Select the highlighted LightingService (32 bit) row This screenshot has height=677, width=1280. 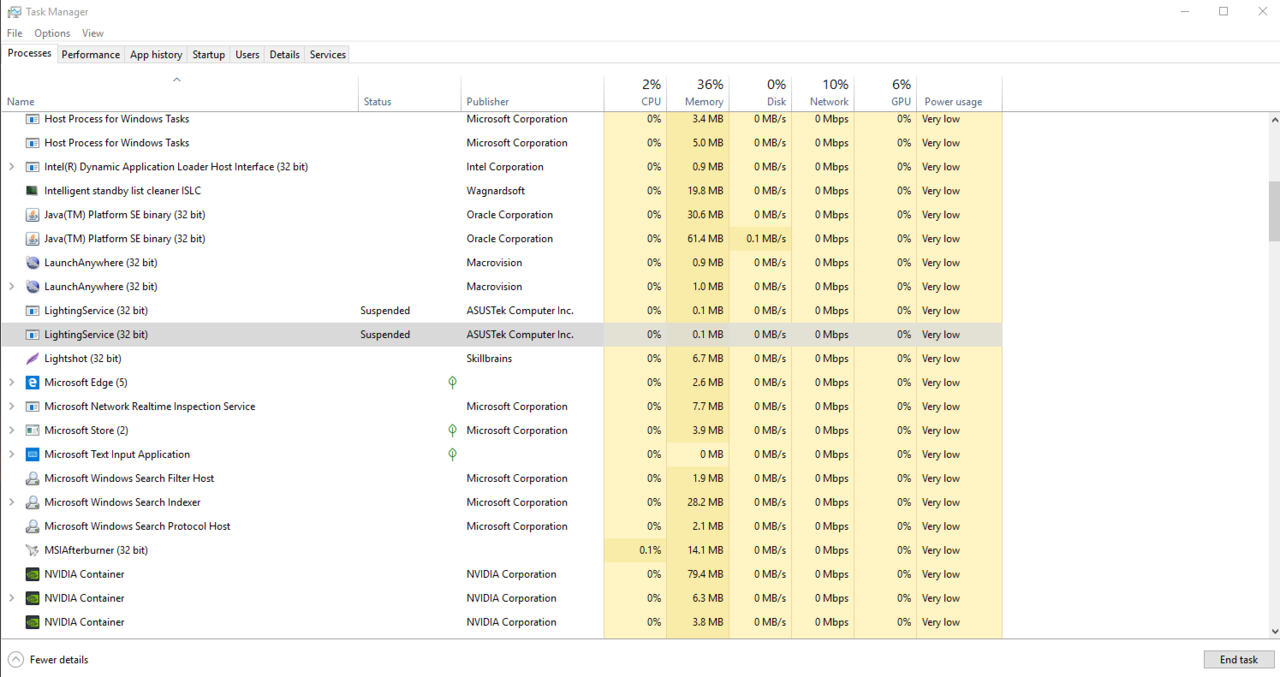[501, 335]
